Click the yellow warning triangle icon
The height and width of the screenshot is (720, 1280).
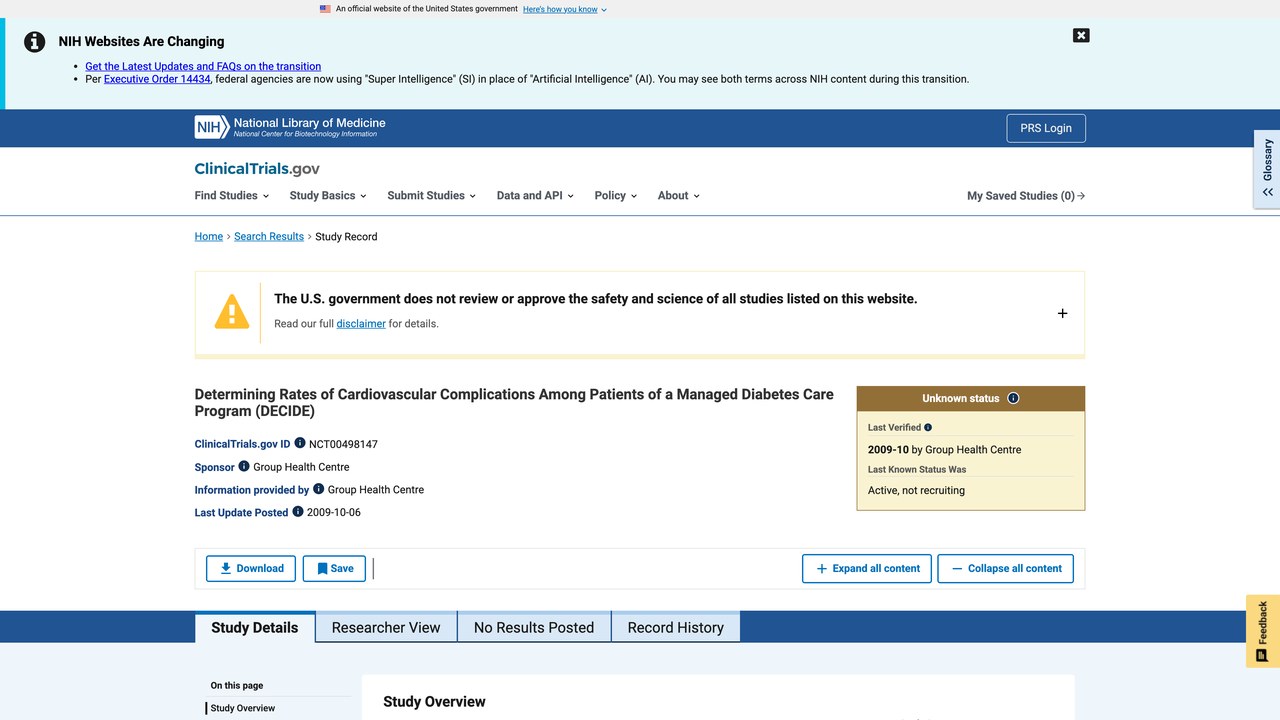click(232, 312)
